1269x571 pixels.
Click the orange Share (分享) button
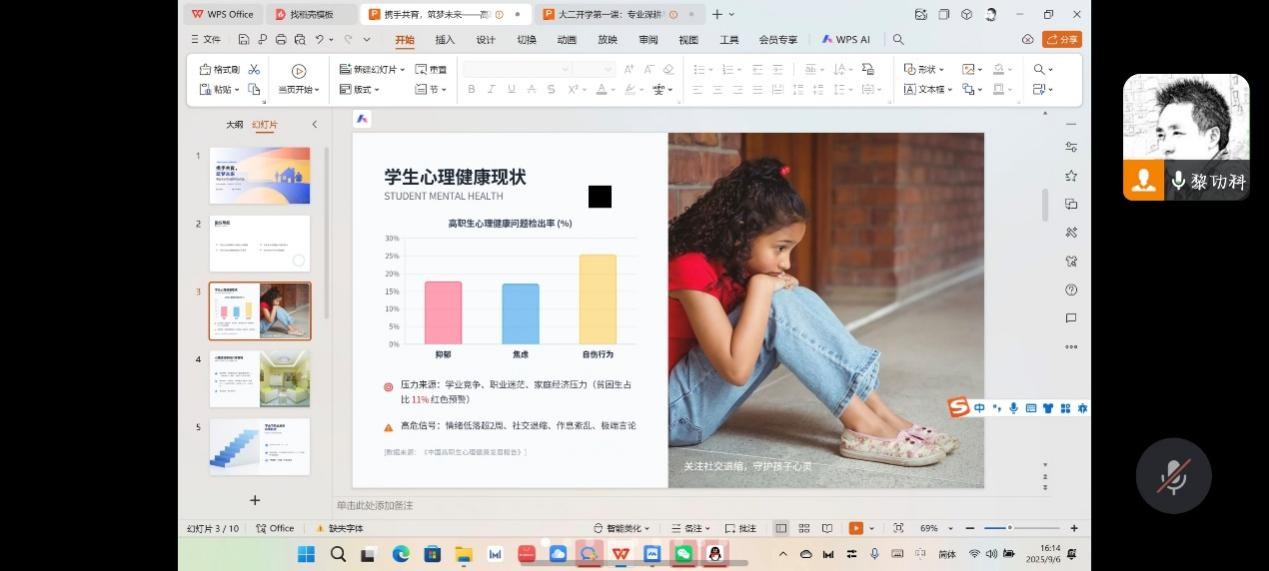tap(1062, 40)
